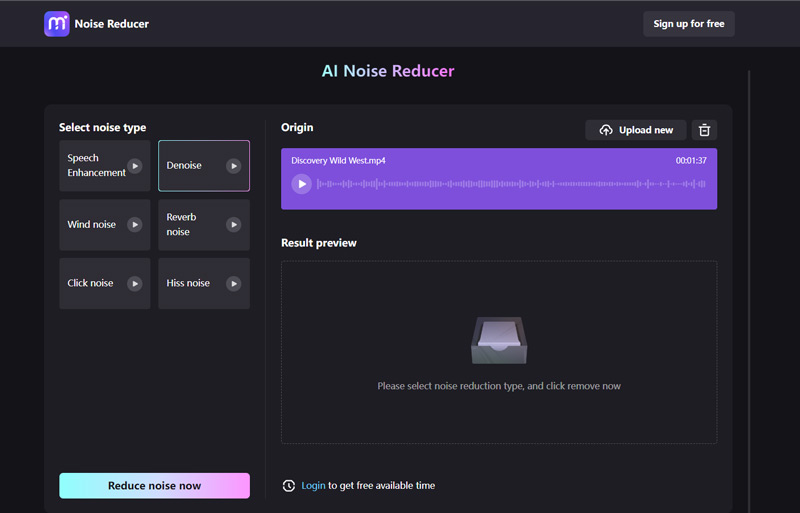Screen dimensions: 800x513
Task: Click Reduce noise now button
Action: [155, 485]
